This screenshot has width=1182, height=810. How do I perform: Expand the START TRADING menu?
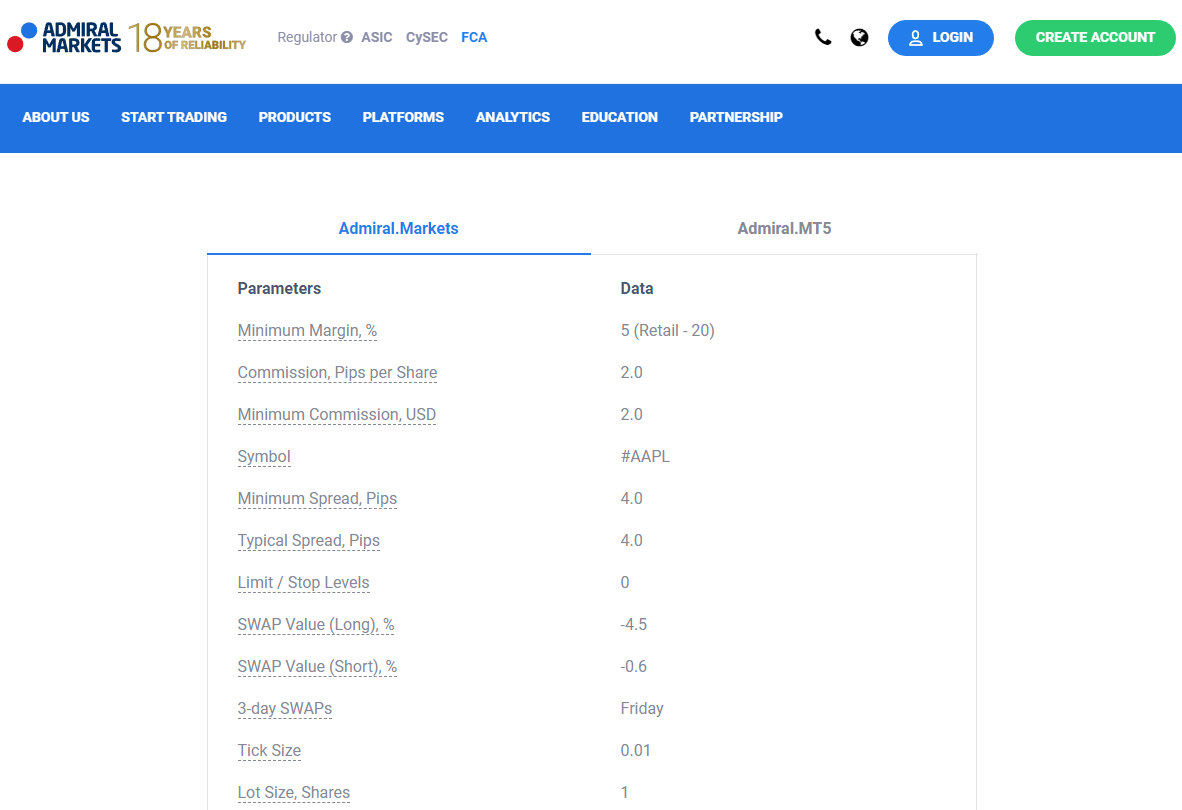coord(174,117)
